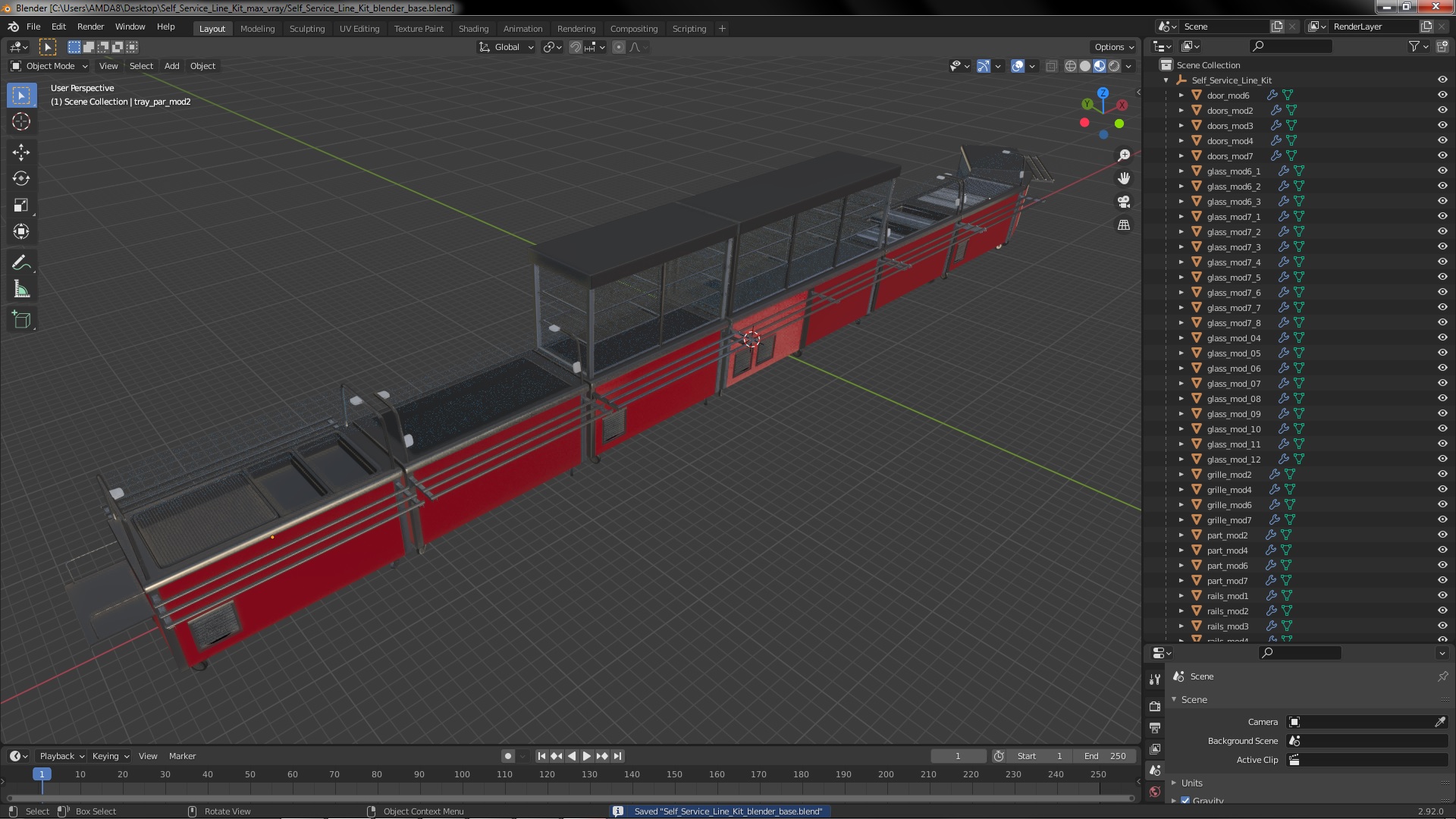Hide door_mod6 object with eye icon

[1442, 95]
